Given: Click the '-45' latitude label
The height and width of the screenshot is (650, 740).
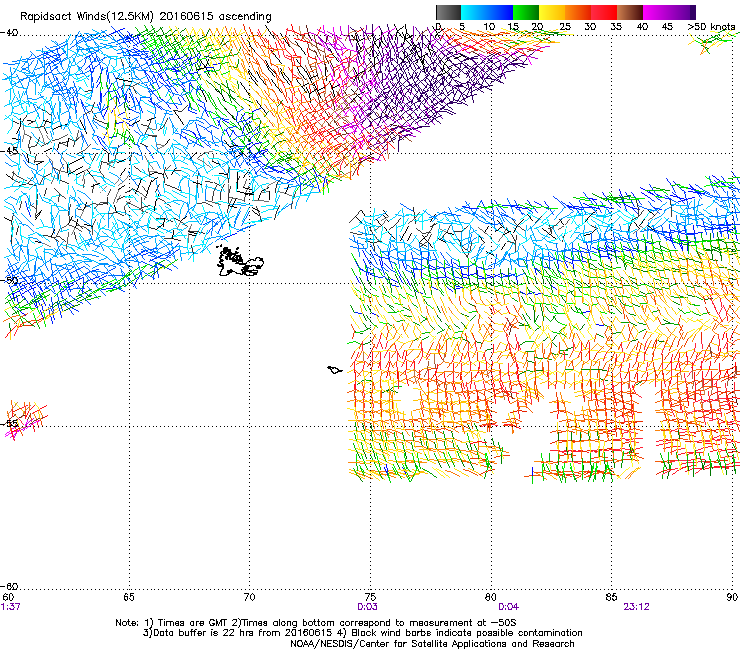Looking at the screenshot, I should pyautogui.click(x=9, y=151).
